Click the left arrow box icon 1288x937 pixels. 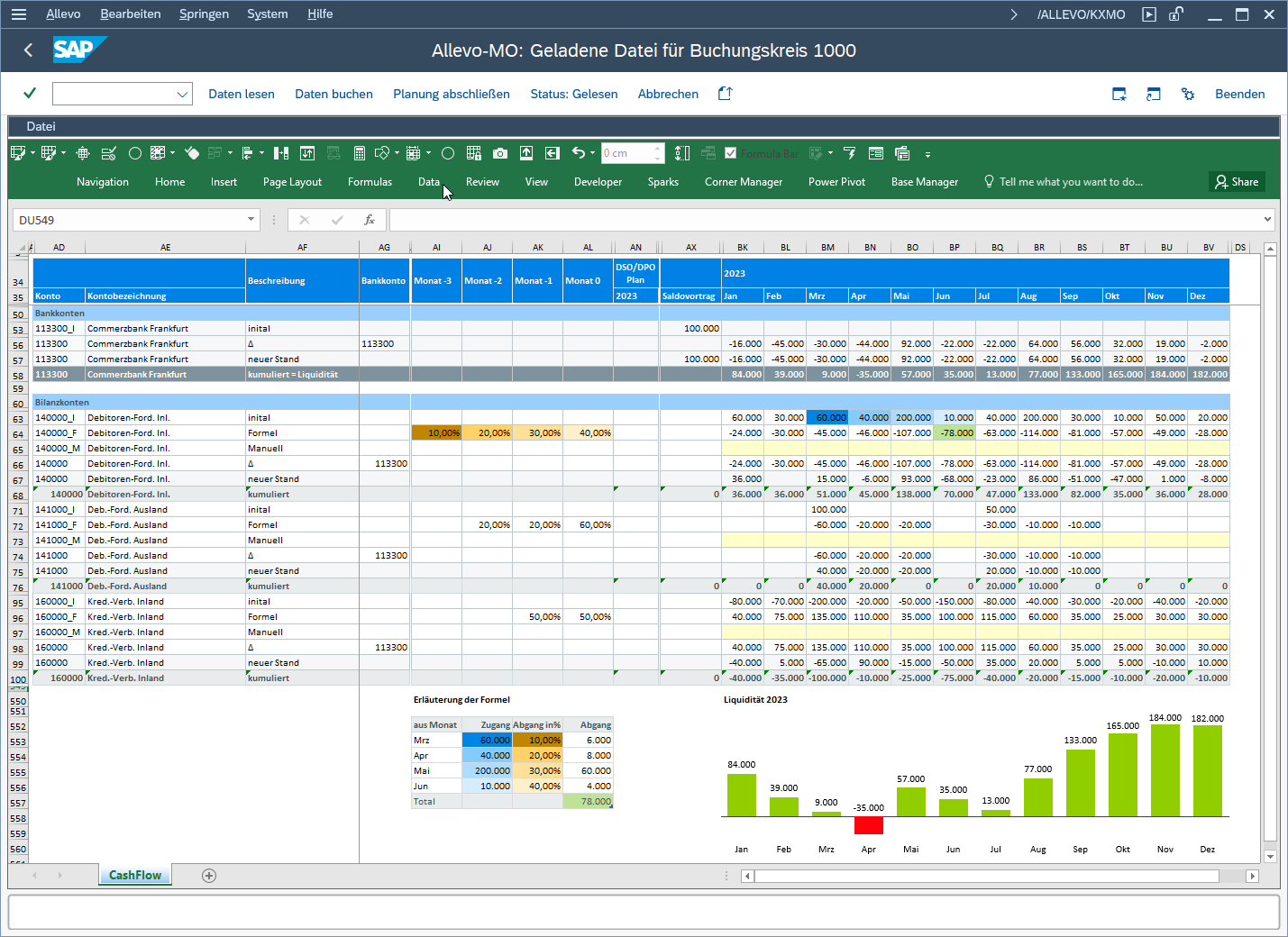point(553,153)
